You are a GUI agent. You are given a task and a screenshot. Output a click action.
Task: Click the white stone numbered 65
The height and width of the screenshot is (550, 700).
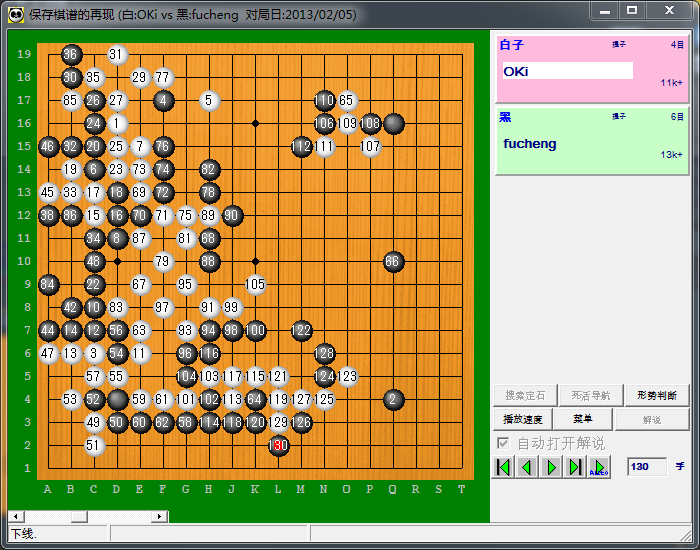tap(347, 100)
